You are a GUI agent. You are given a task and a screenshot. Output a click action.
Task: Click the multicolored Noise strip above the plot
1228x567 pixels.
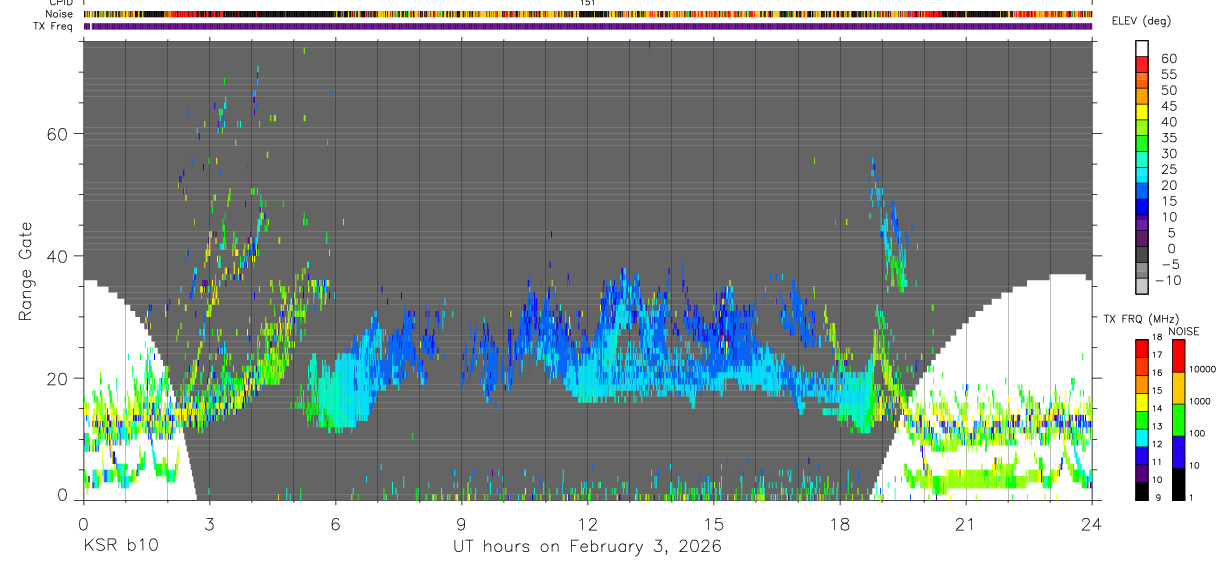[588, 14]
